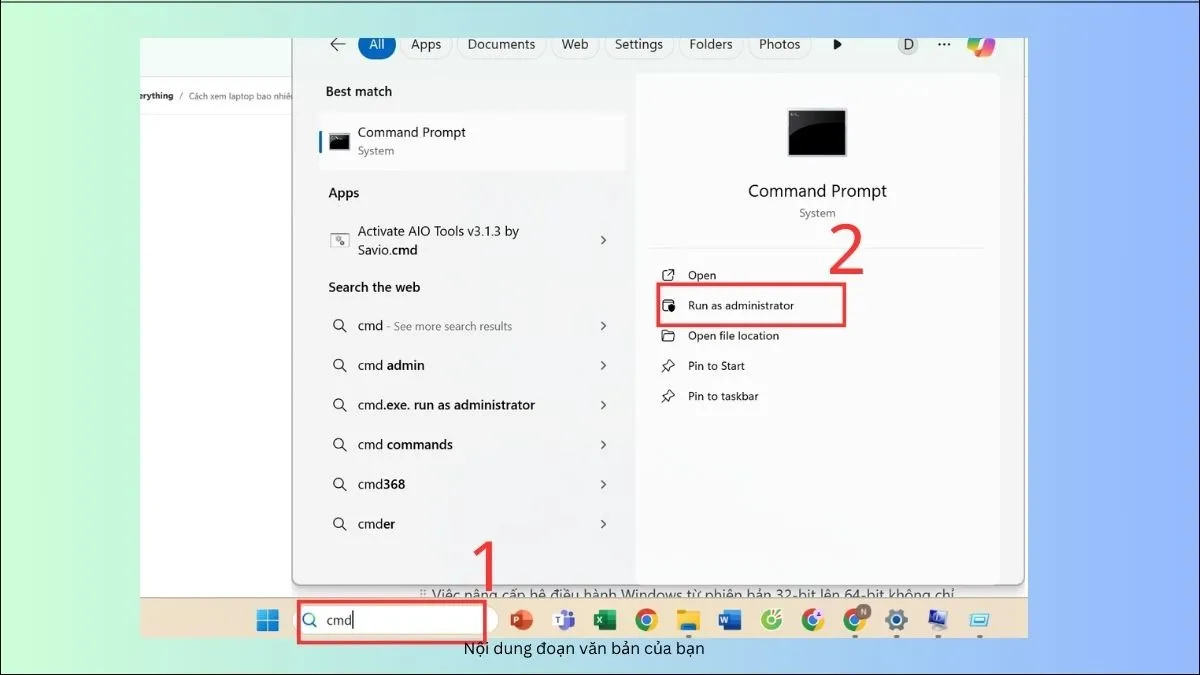Click the Copilot icon in search panel

(980, 45)
